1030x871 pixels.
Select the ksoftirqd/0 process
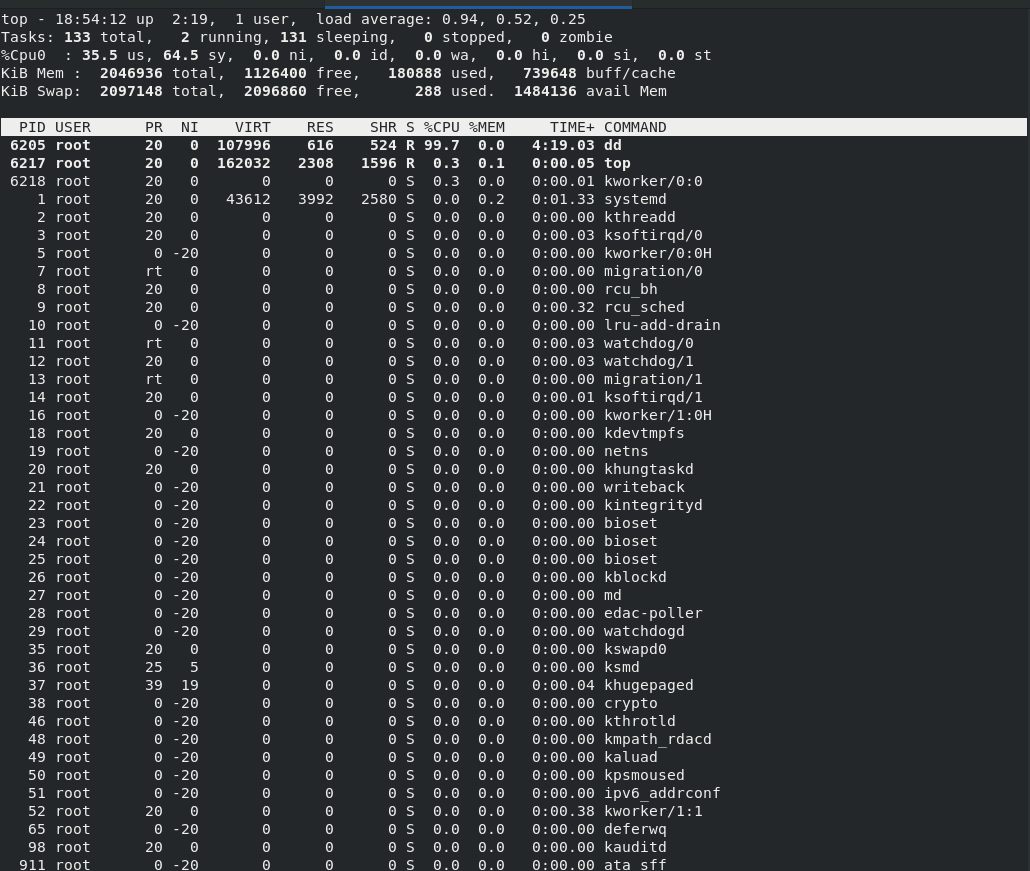(x=653, y=235)
